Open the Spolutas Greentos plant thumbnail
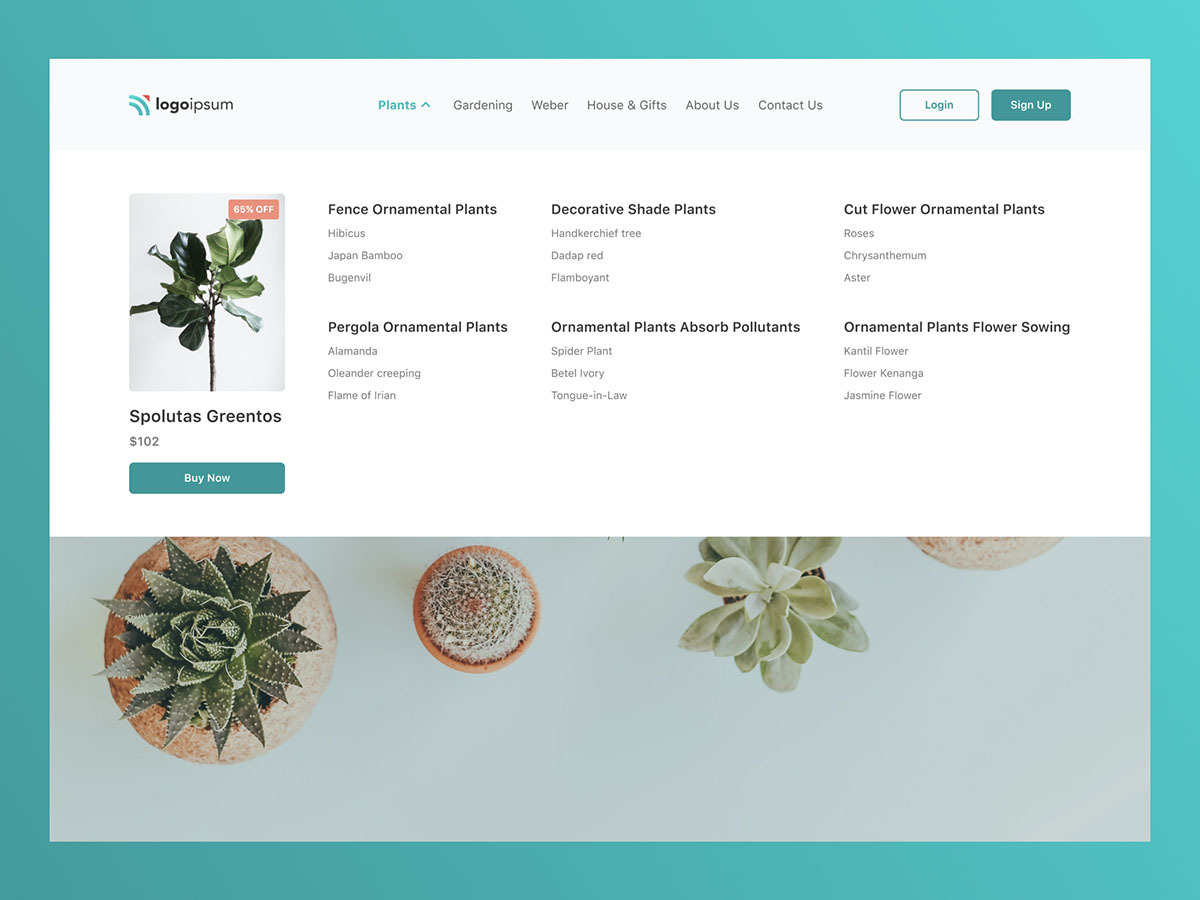The width and height of the screenshot is (1200, 900). coord(207,292)
